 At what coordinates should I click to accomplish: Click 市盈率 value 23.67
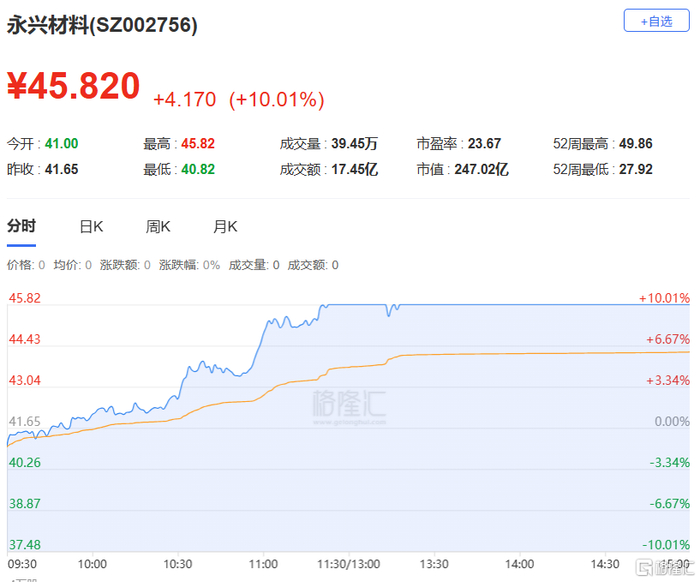coord(484,144)
